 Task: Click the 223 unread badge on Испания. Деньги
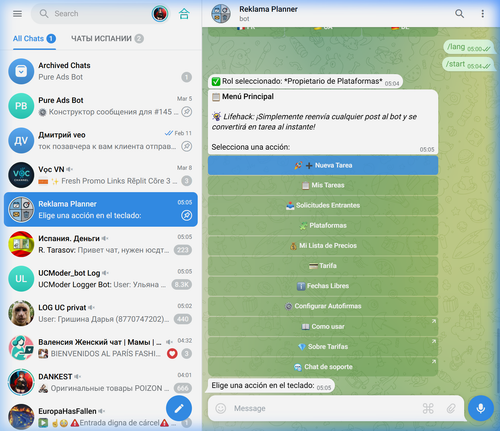[x=183, y=250]
